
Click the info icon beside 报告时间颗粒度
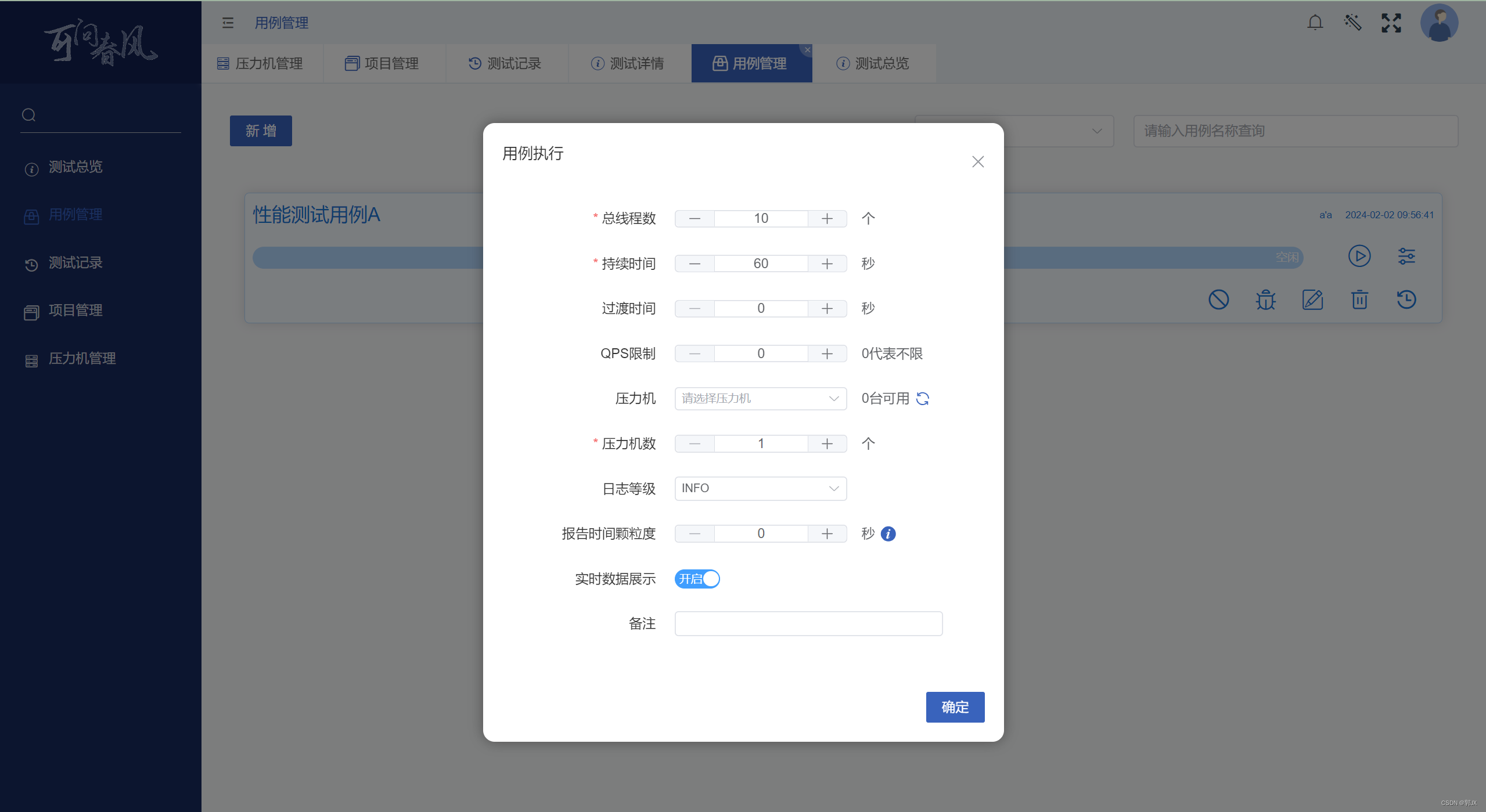click(x=888, y=533)
